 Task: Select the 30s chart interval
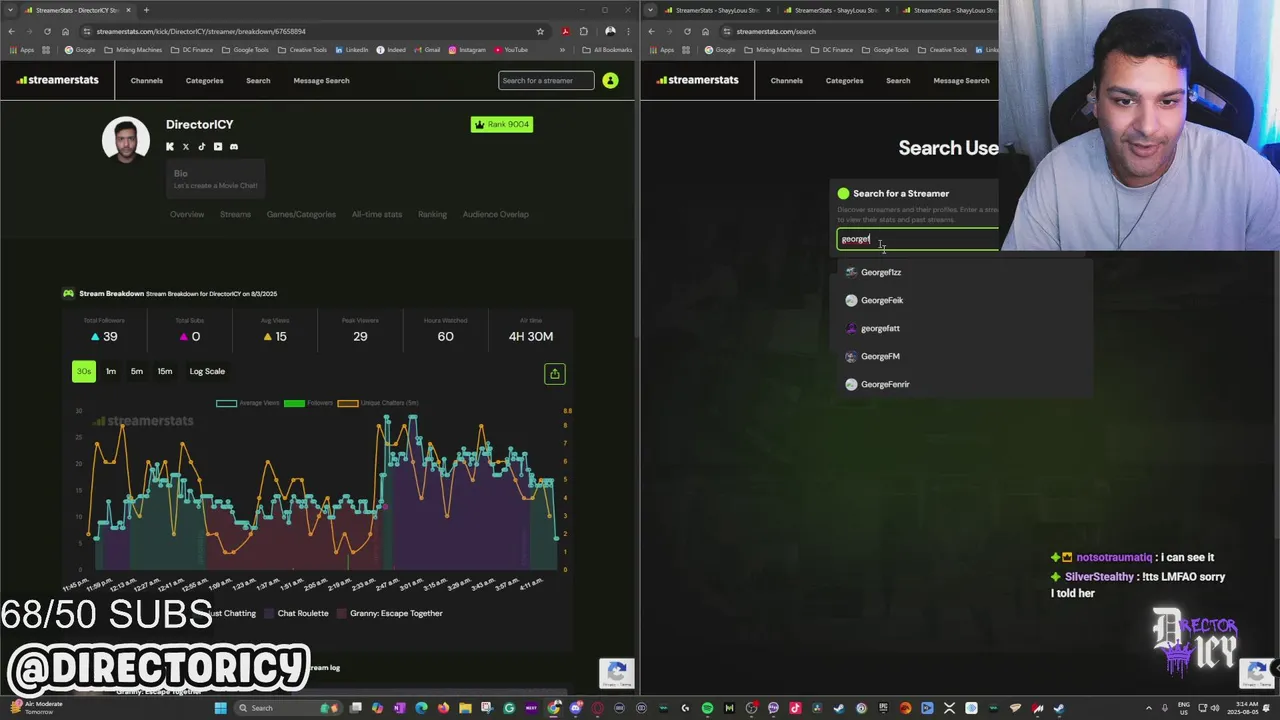pyautogui.click(x=84, y=371)
